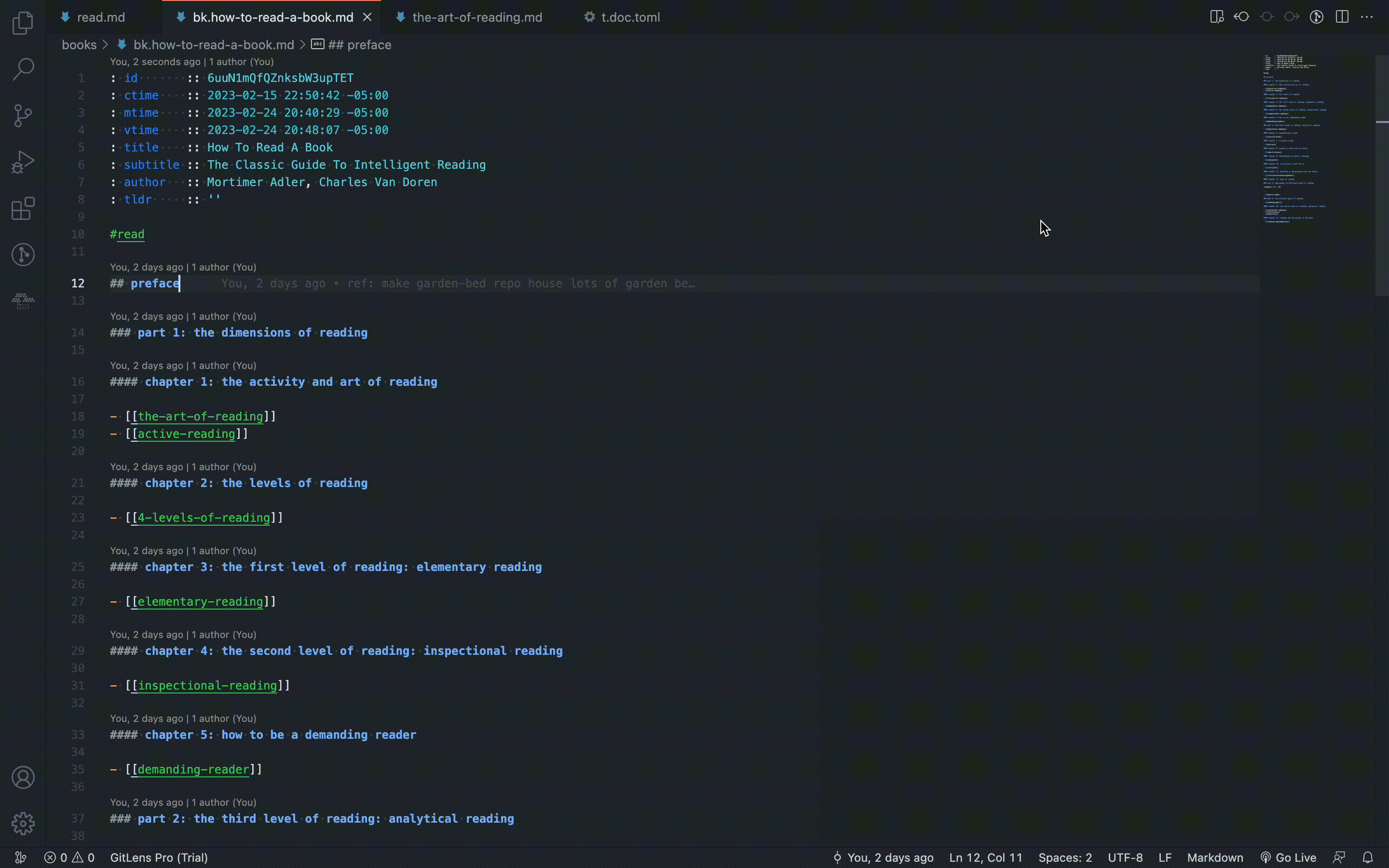Open the Search view in activity bar
Screen dimensions: 1389x868
23,69
